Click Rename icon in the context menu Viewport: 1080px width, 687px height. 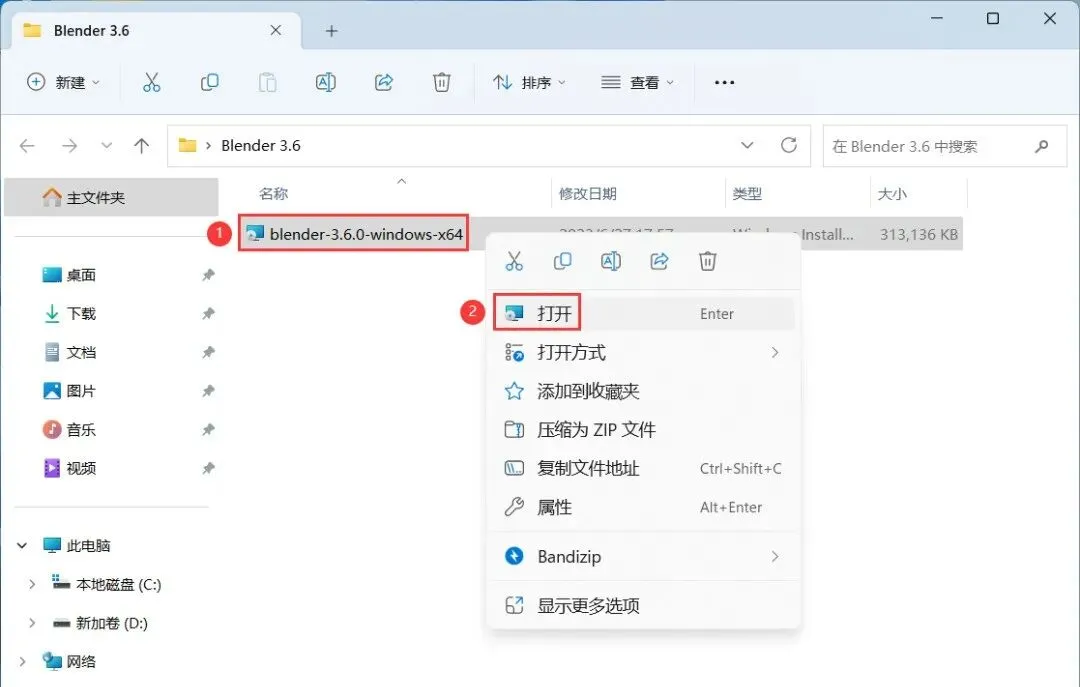coord(611,261)
